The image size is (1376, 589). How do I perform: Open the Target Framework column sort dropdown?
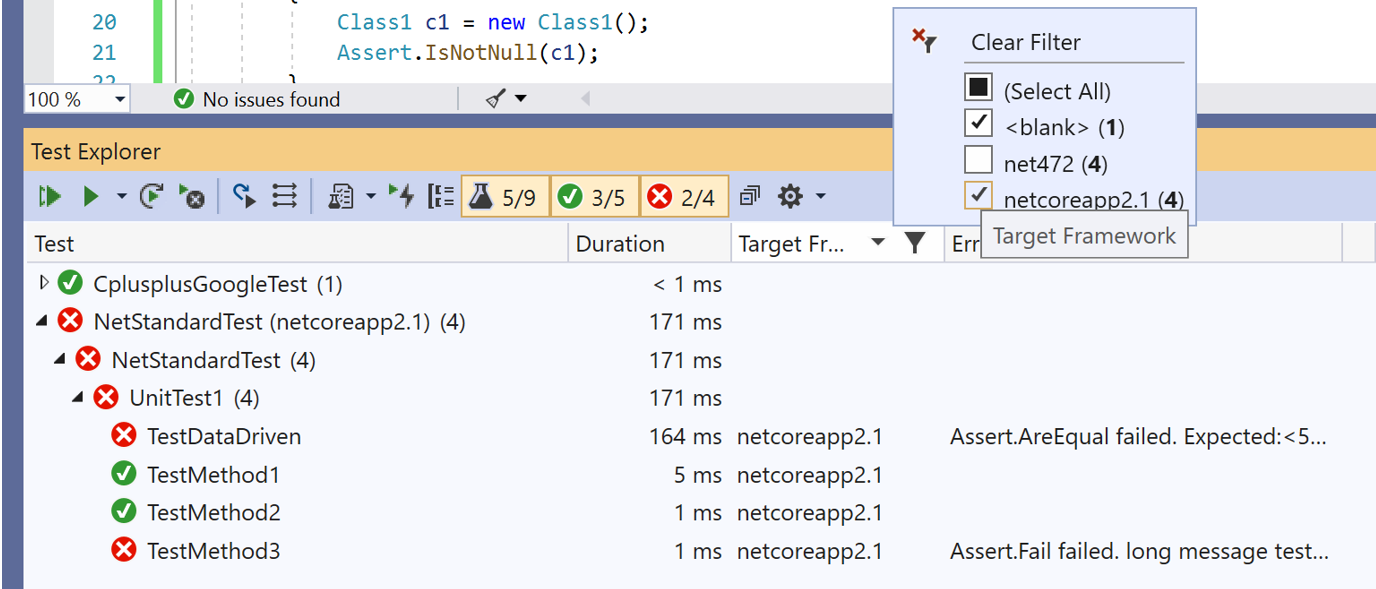click(x=877, y=243)
